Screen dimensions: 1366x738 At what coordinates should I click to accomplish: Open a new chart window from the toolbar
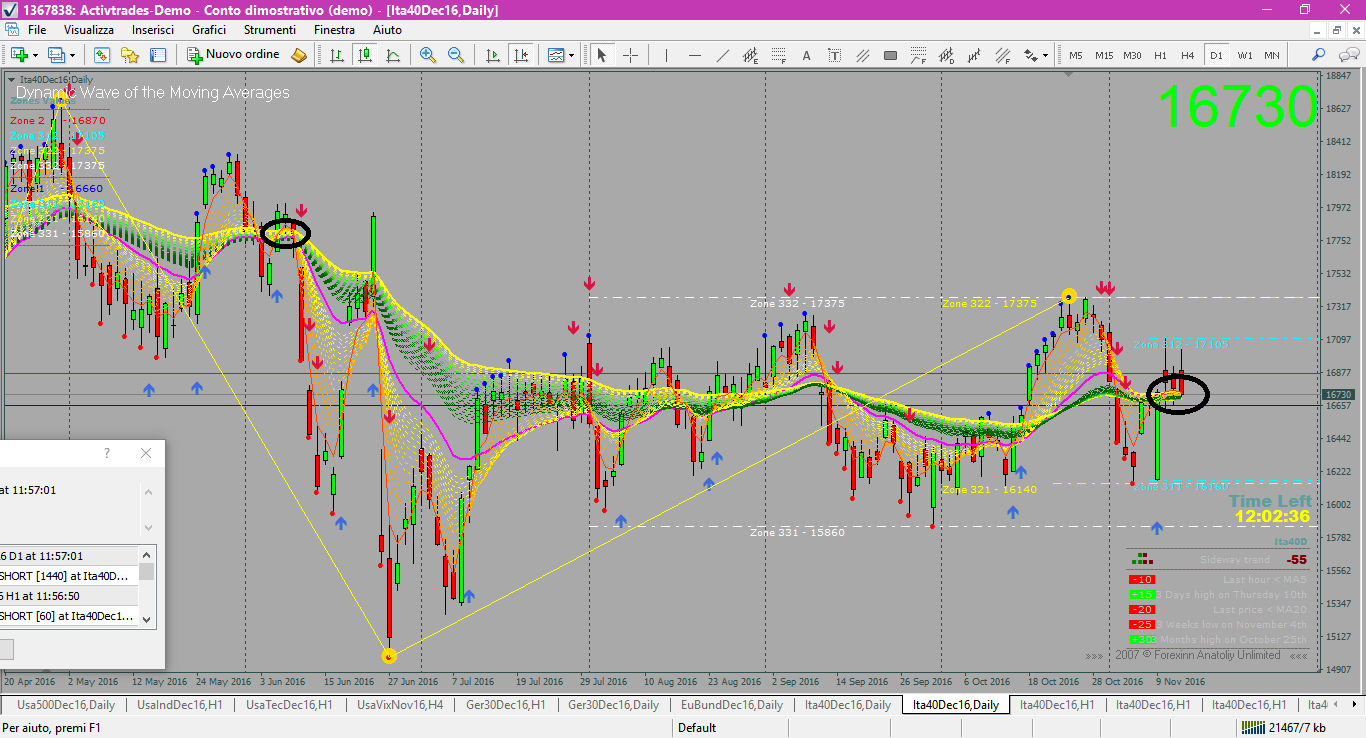click(20, 55)
